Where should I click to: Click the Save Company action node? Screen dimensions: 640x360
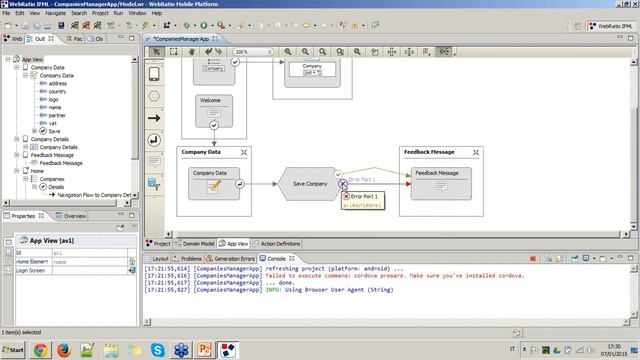(310, 184)
